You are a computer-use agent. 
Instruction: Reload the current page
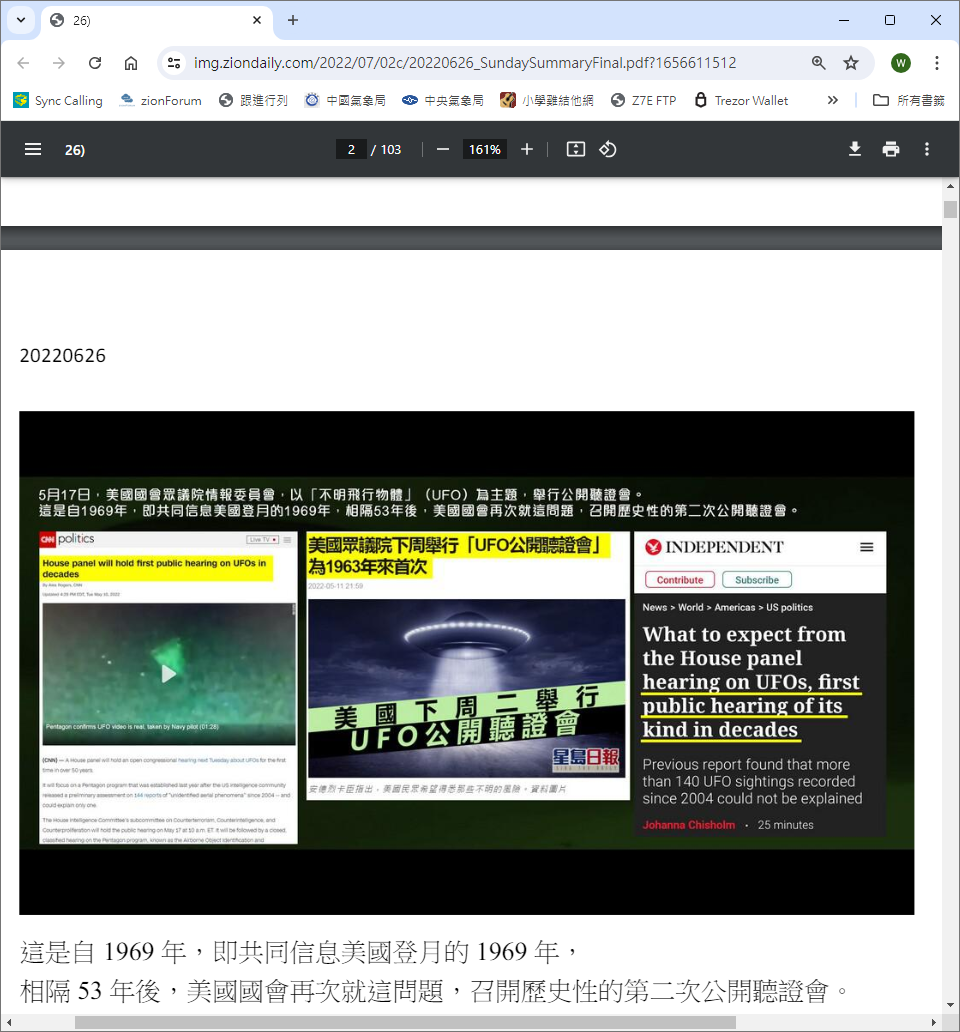click(x=95, y=63)
